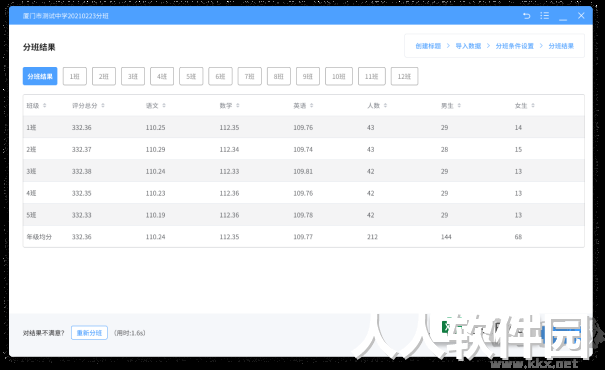
Task: Click math score cell 112.34
Action: [229, 149]
